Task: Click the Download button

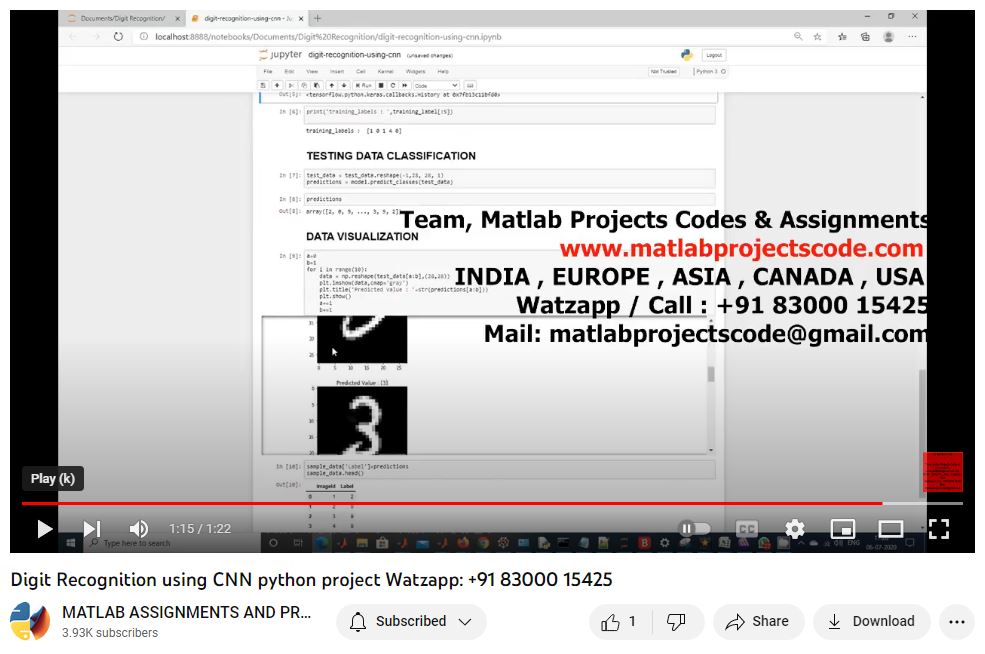Action: point(871,622)
